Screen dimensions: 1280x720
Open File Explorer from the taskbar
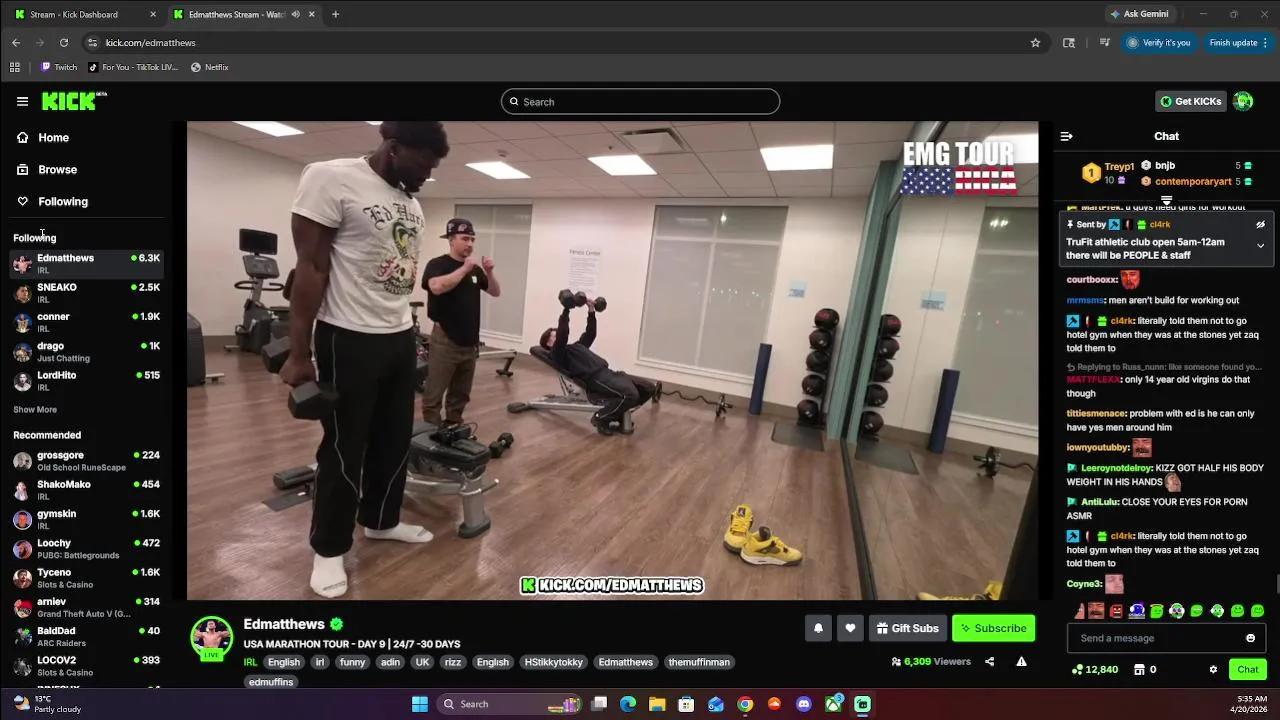657,704
